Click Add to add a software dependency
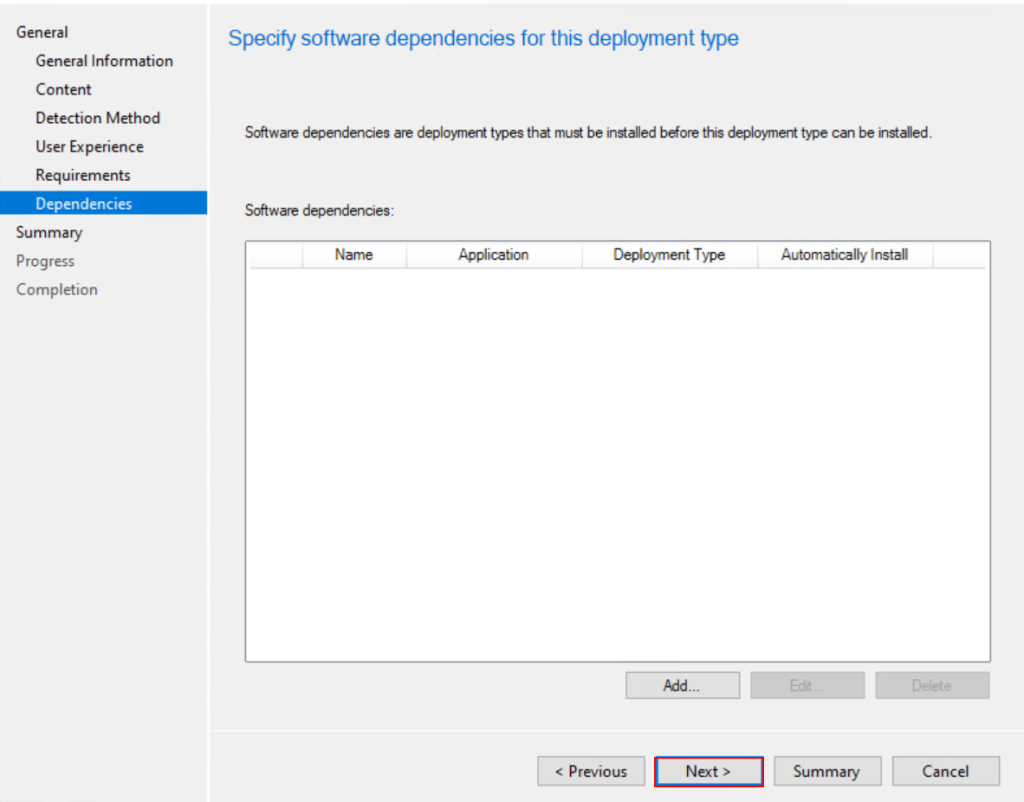The height and width of the screenshot is (802, 1024). click(x=682, y=686)
